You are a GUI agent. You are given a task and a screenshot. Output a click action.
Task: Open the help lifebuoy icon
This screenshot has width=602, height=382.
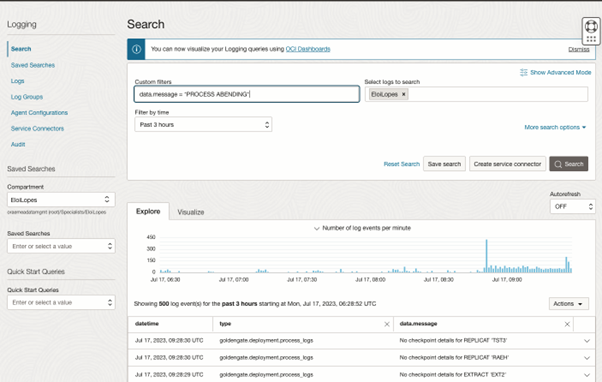tap(591, 26)
